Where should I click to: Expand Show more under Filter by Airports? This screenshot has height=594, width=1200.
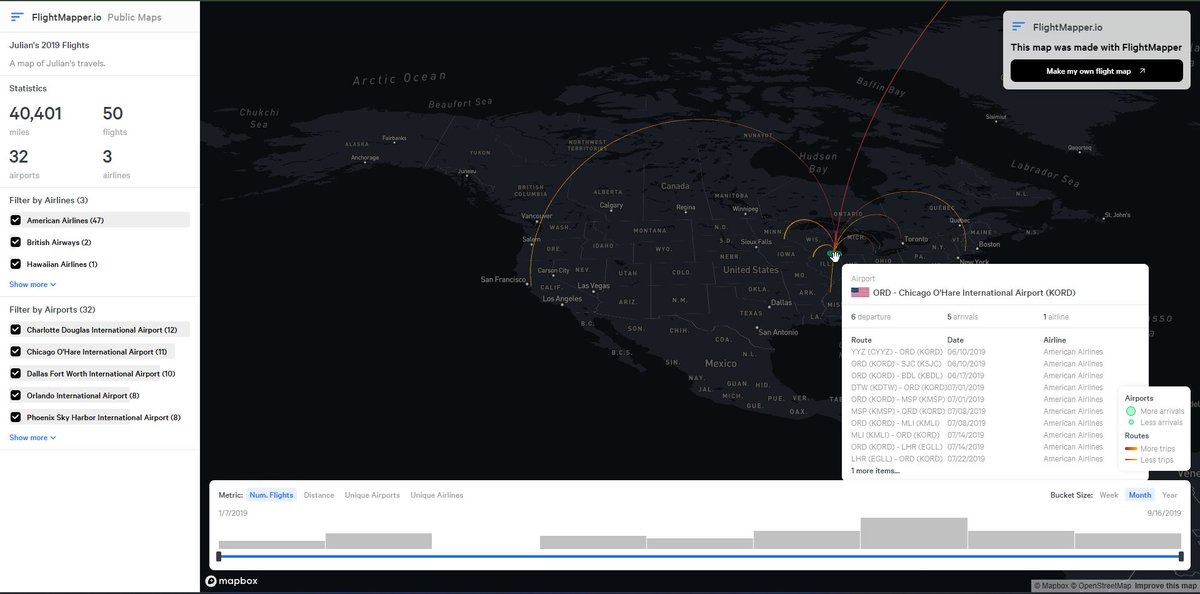pos(33,437)
